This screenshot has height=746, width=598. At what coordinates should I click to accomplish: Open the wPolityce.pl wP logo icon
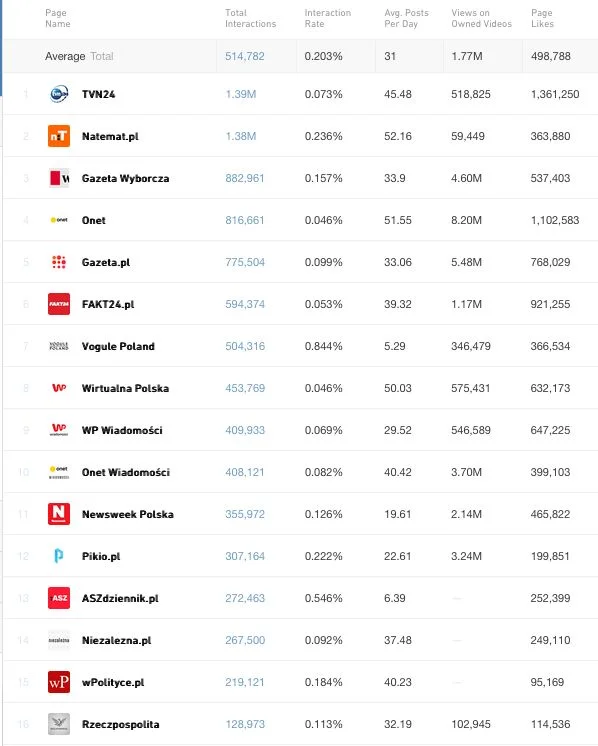click(59, 682)
